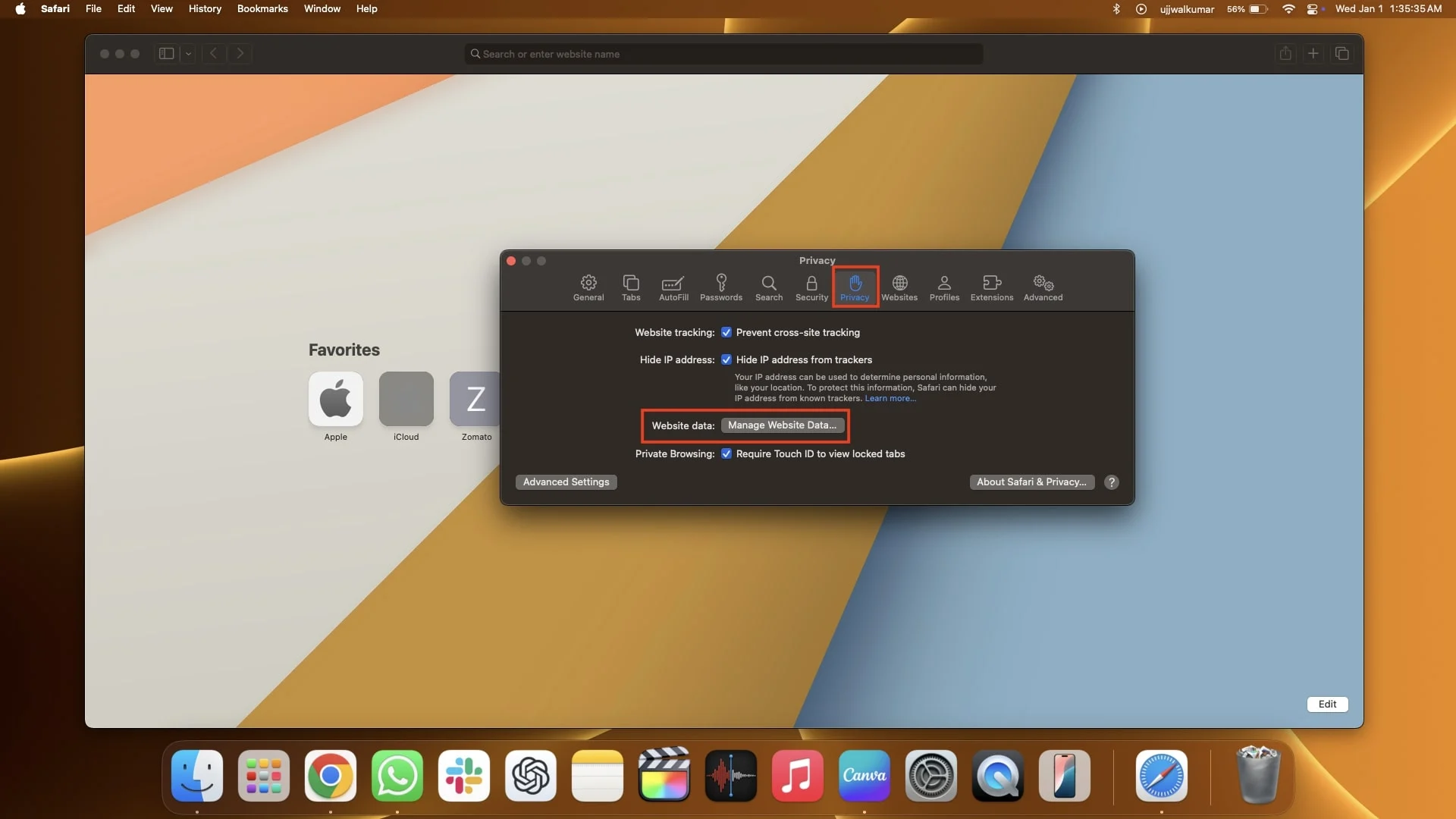Click the address search field
The width and height of the screenshot is (1456, 819).
click(724, 54)
